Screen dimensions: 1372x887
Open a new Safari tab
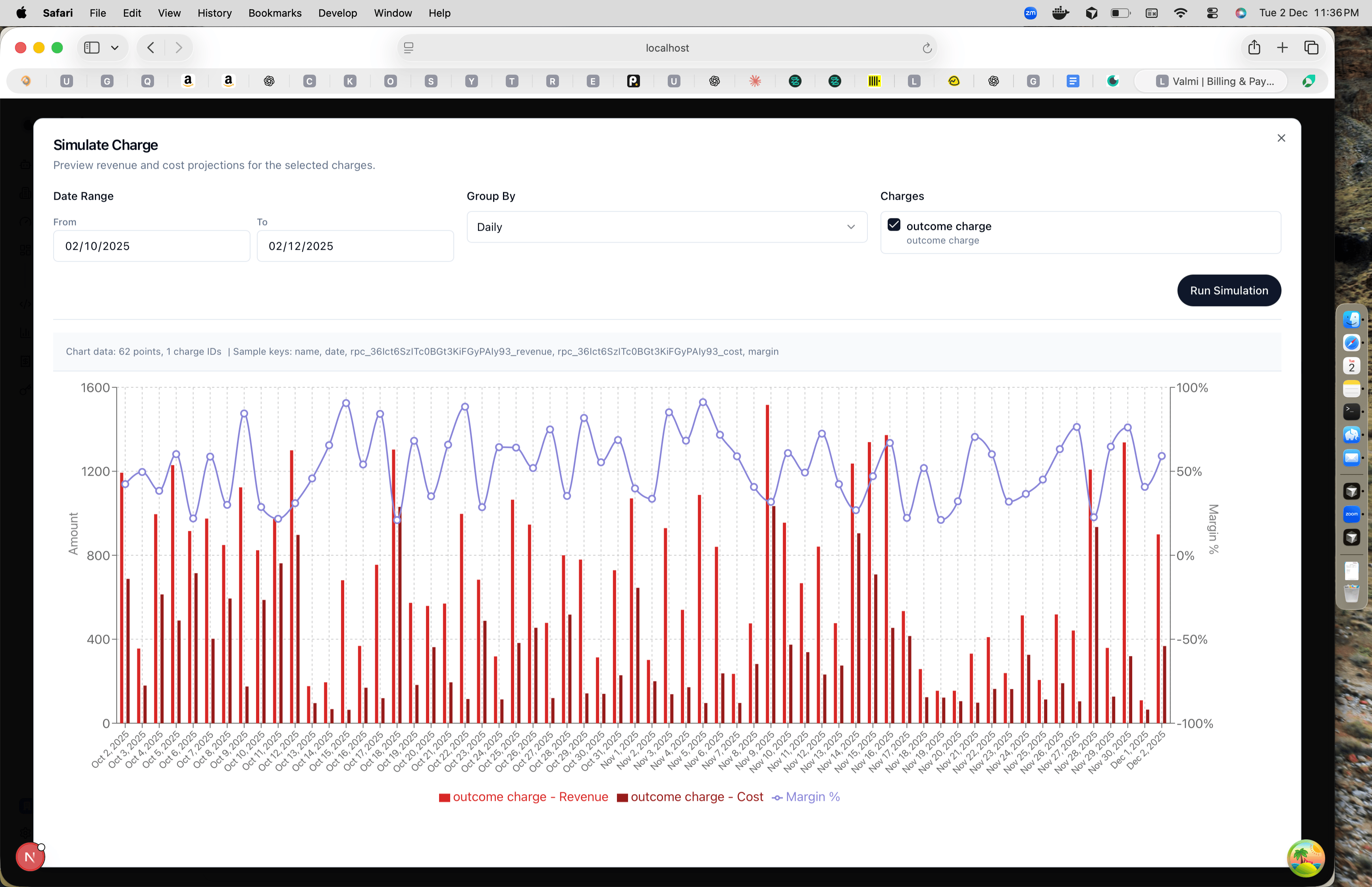(x=1282, y=48)
